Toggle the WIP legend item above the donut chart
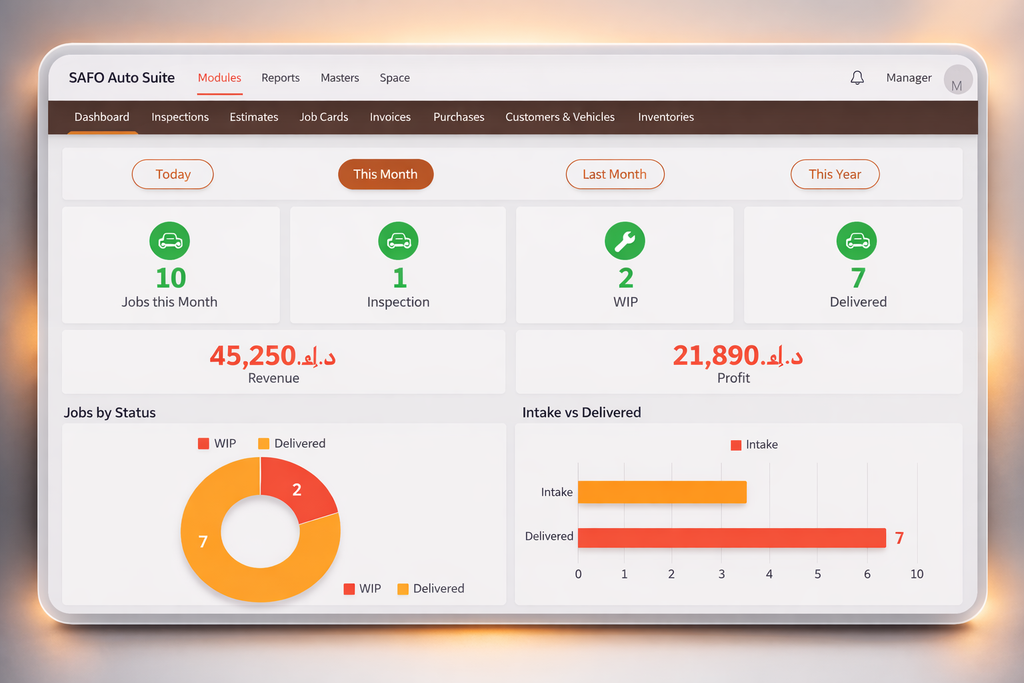Image resolution: width=1024 pixels, height=683 pixels. [x=216, y=443]
